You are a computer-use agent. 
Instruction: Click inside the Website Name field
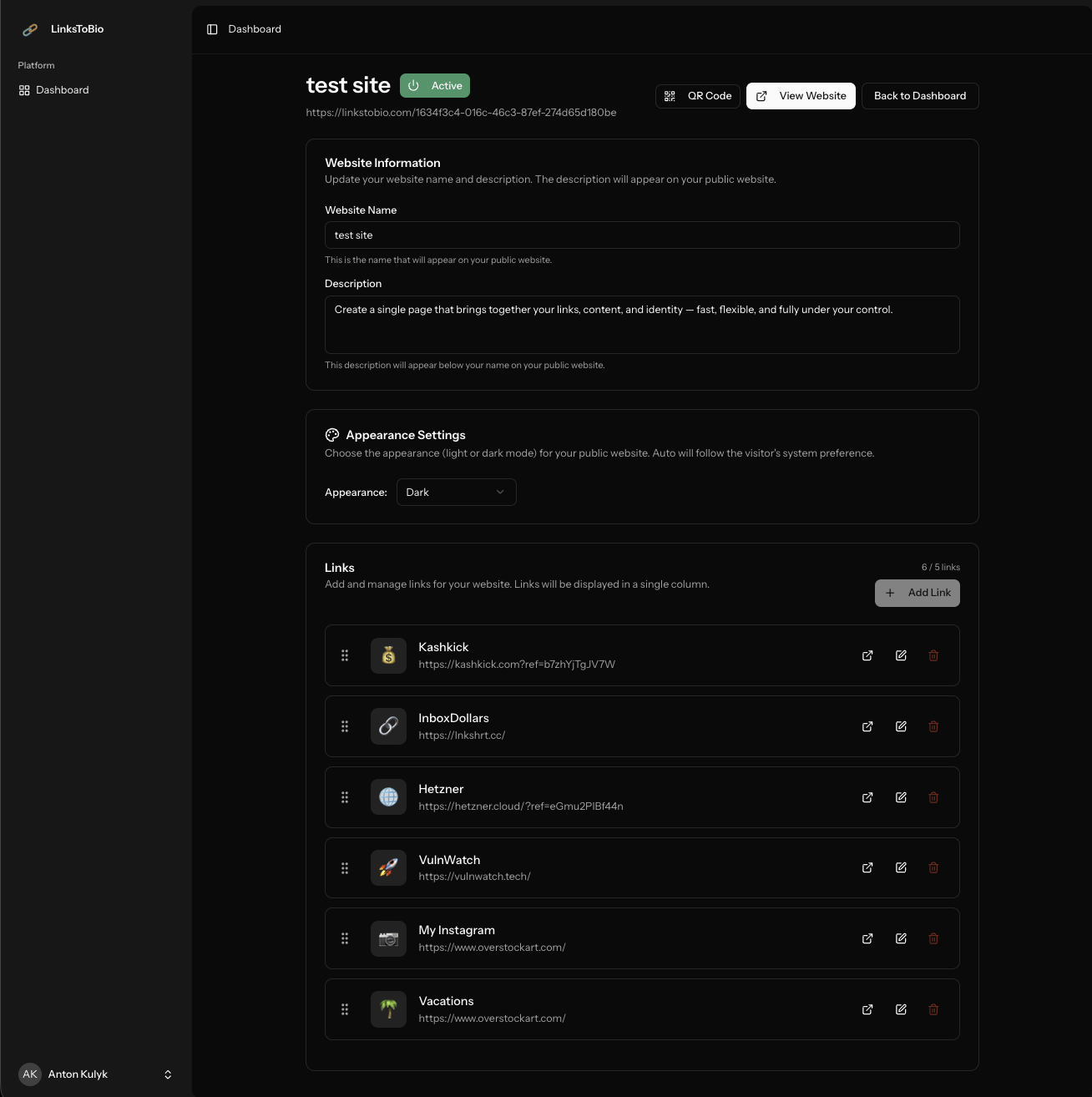pos(642,235)
